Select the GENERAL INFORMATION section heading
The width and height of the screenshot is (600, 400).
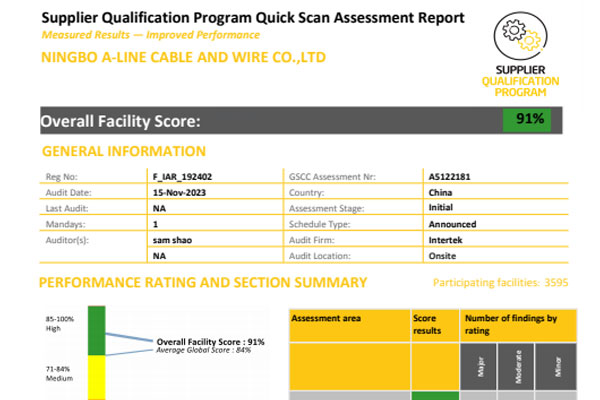[x=124, y=151]
